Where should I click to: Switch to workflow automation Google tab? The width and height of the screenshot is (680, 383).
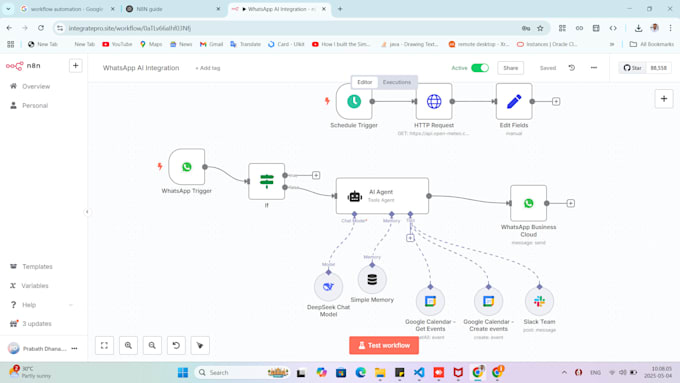[68, 9]
